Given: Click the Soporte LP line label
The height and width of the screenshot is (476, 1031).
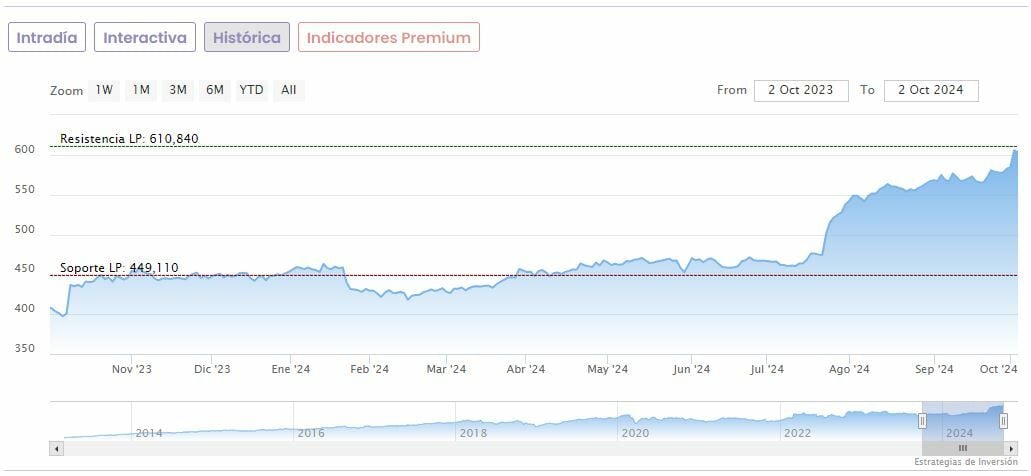Looking at the screenshot, I should click(x=119, y=268).
